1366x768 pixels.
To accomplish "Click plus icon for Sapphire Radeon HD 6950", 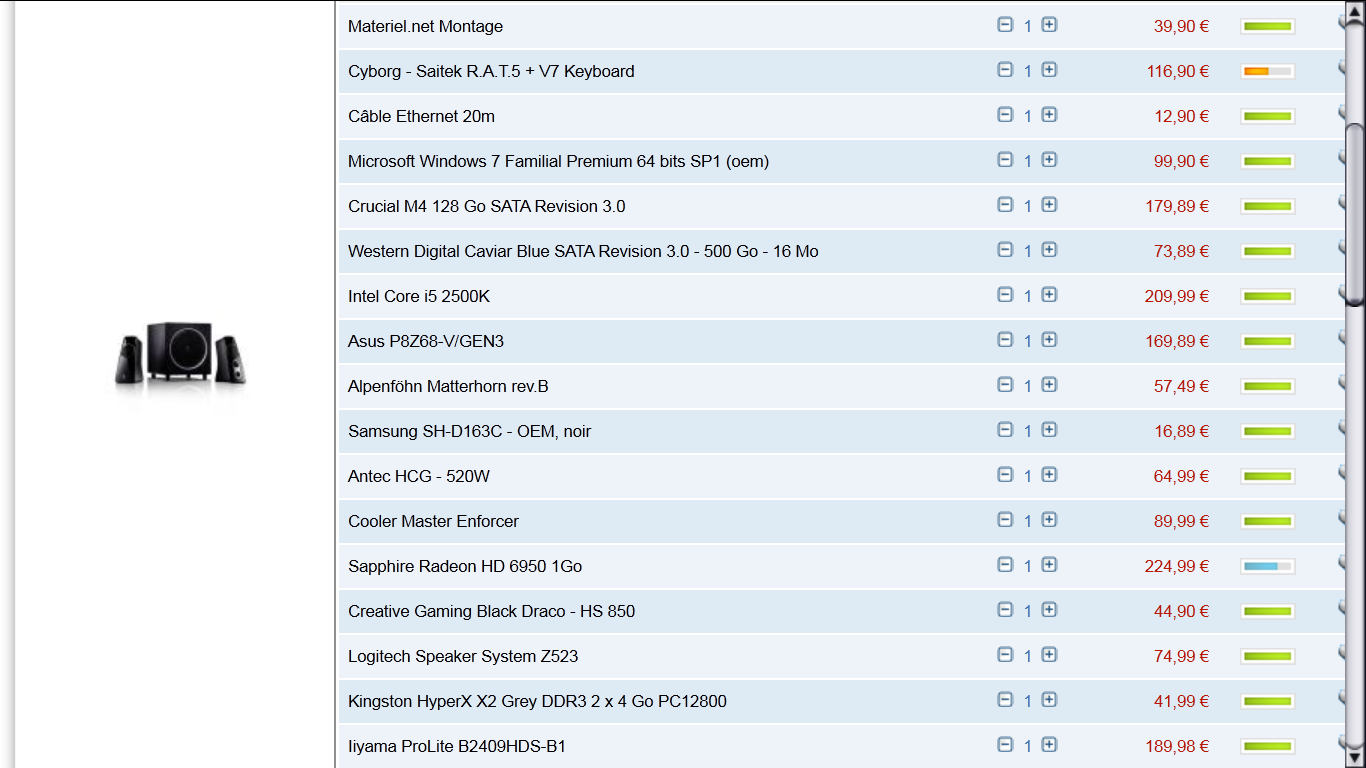I will click(x=1049, y=565).
